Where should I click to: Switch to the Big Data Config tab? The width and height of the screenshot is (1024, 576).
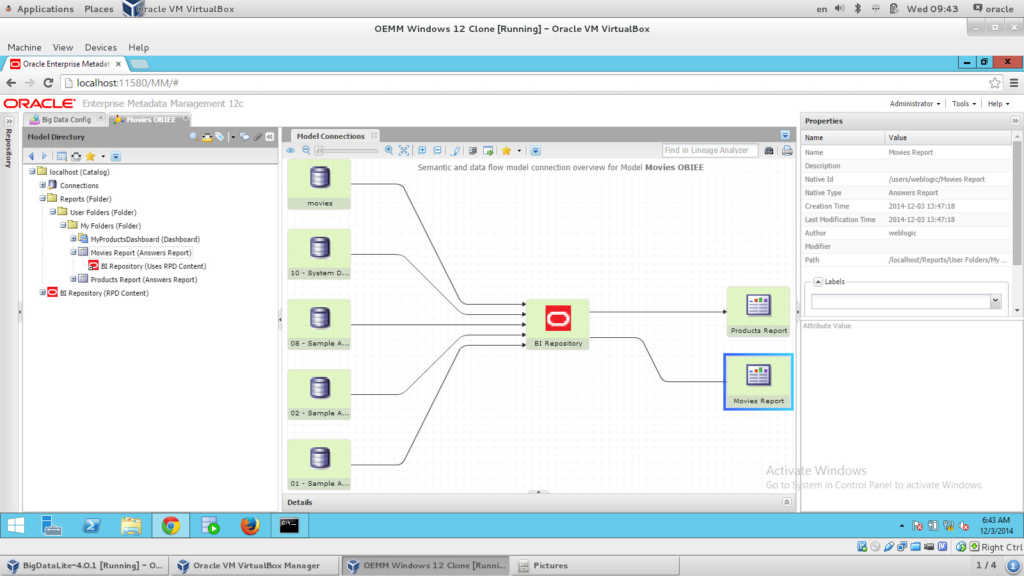click(66, 120)
